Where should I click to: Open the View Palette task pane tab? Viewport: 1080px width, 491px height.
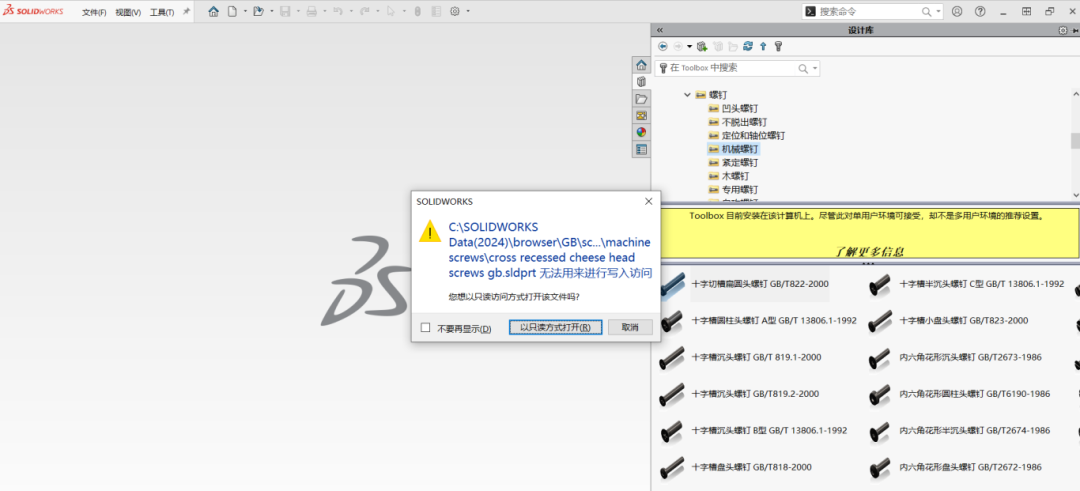[x=641, y=116]
